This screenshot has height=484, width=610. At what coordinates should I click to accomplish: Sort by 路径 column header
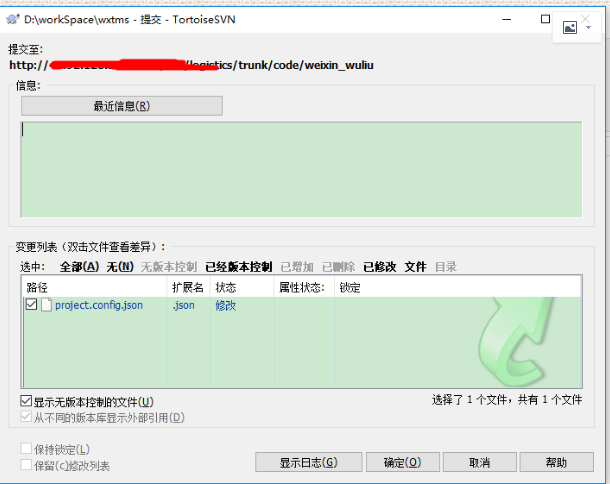coord(94,288)
